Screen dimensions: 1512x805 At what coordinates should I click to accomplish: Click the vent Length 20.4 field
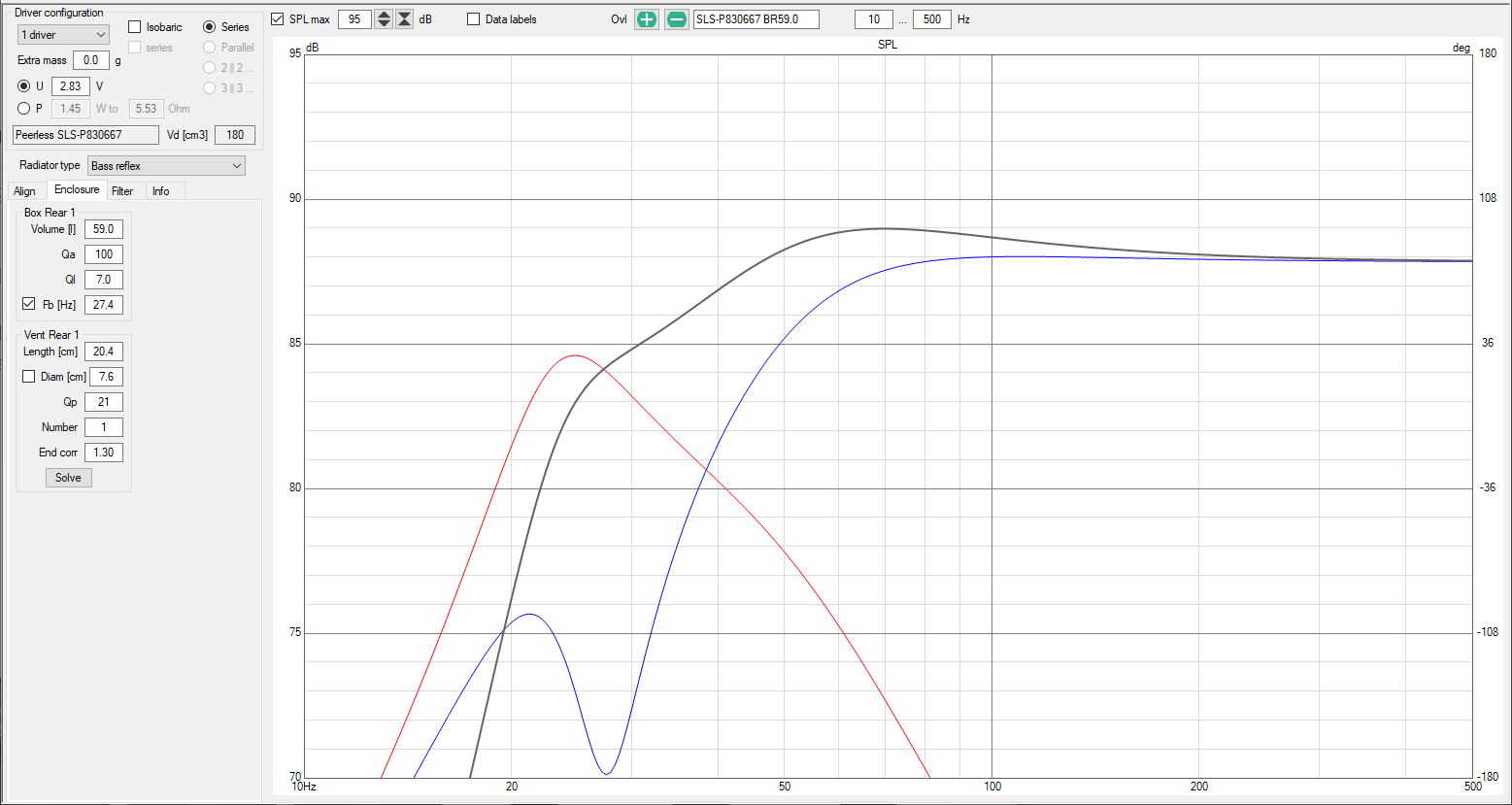104,352
